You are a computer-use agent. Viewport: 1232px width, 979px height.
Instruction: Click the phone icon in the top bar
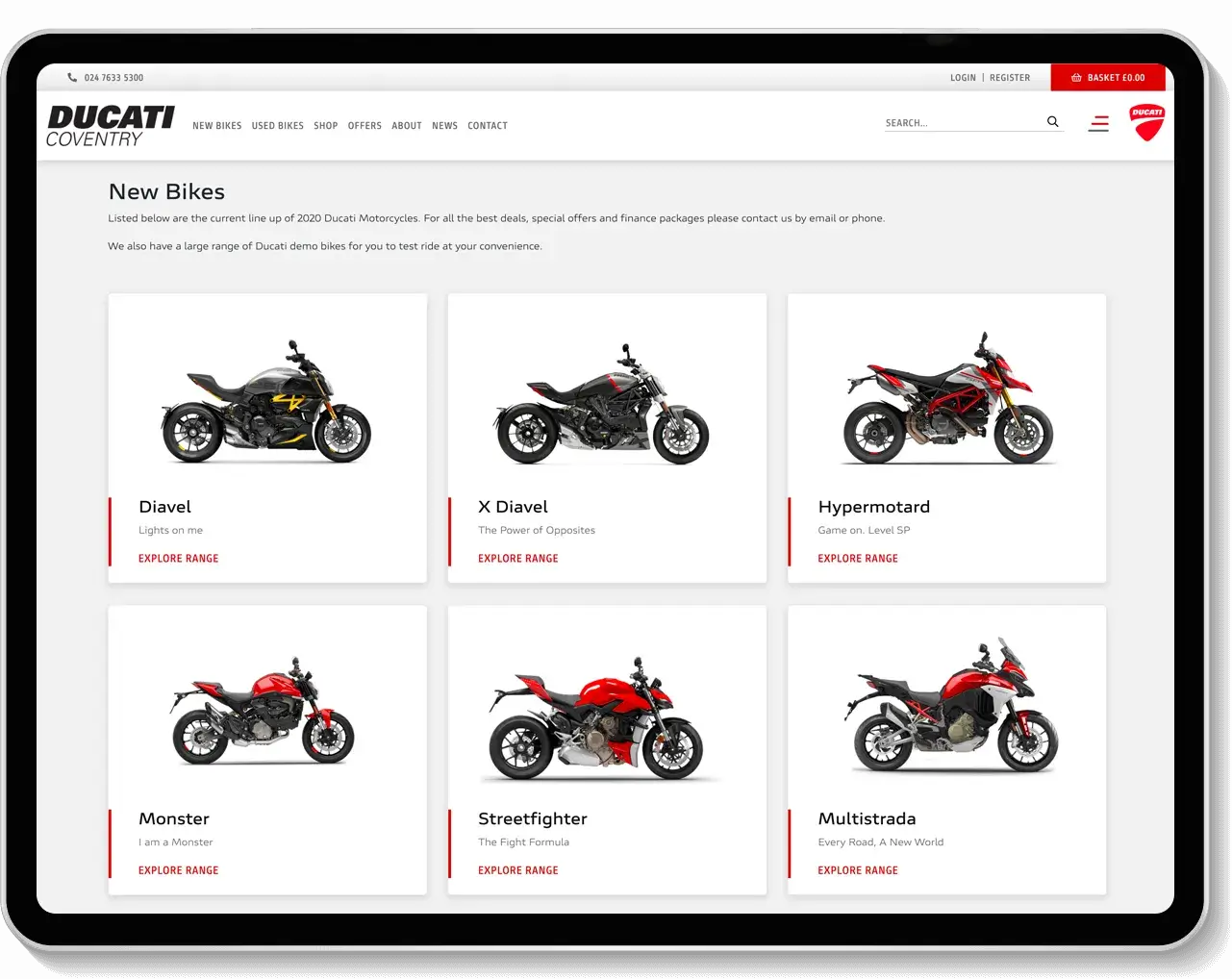point(71,77)
